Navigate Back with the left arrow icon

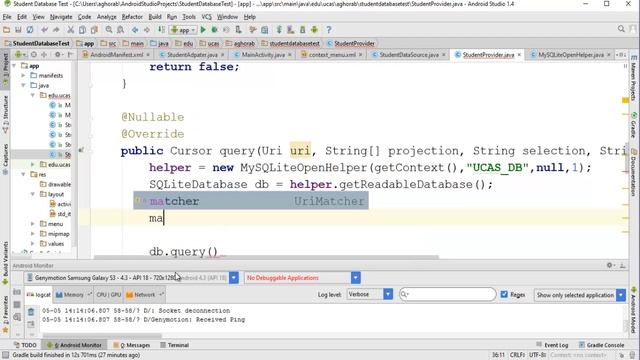coord(135,30)
